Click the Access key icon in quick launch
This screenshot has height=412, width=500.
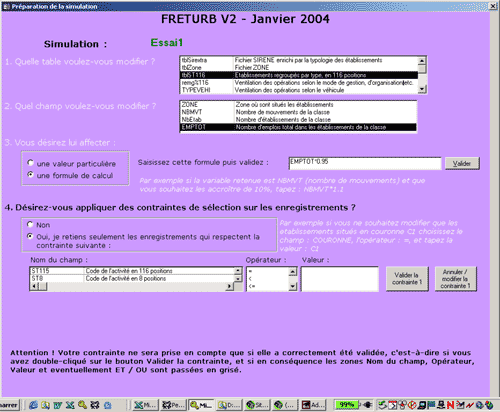coord(82,405)
